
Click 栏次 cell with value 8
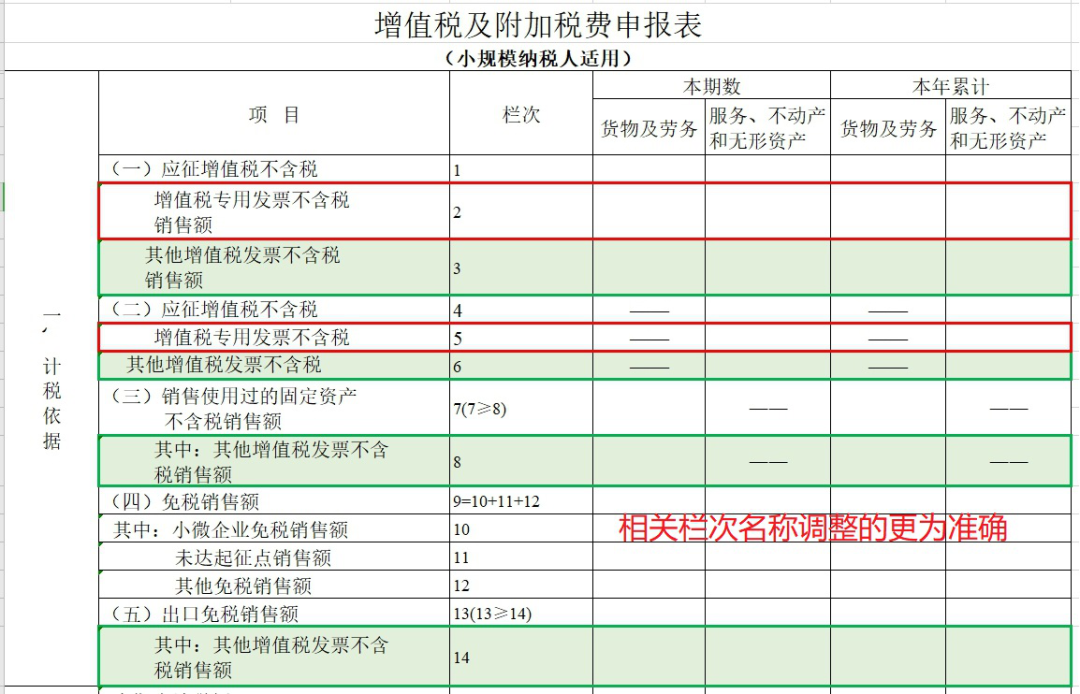pos(521,461)
